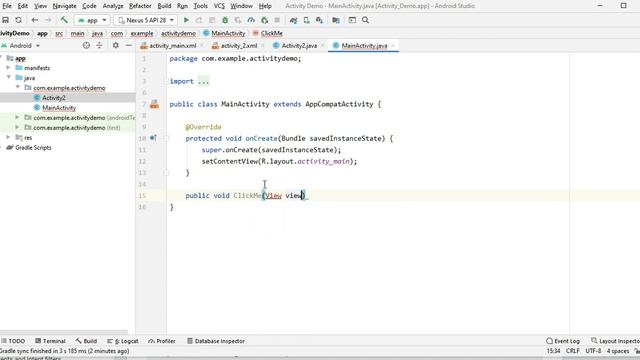The height and width of the screenshot is (360, 640).
Task: Open the Build tool window
Action: 86,341
